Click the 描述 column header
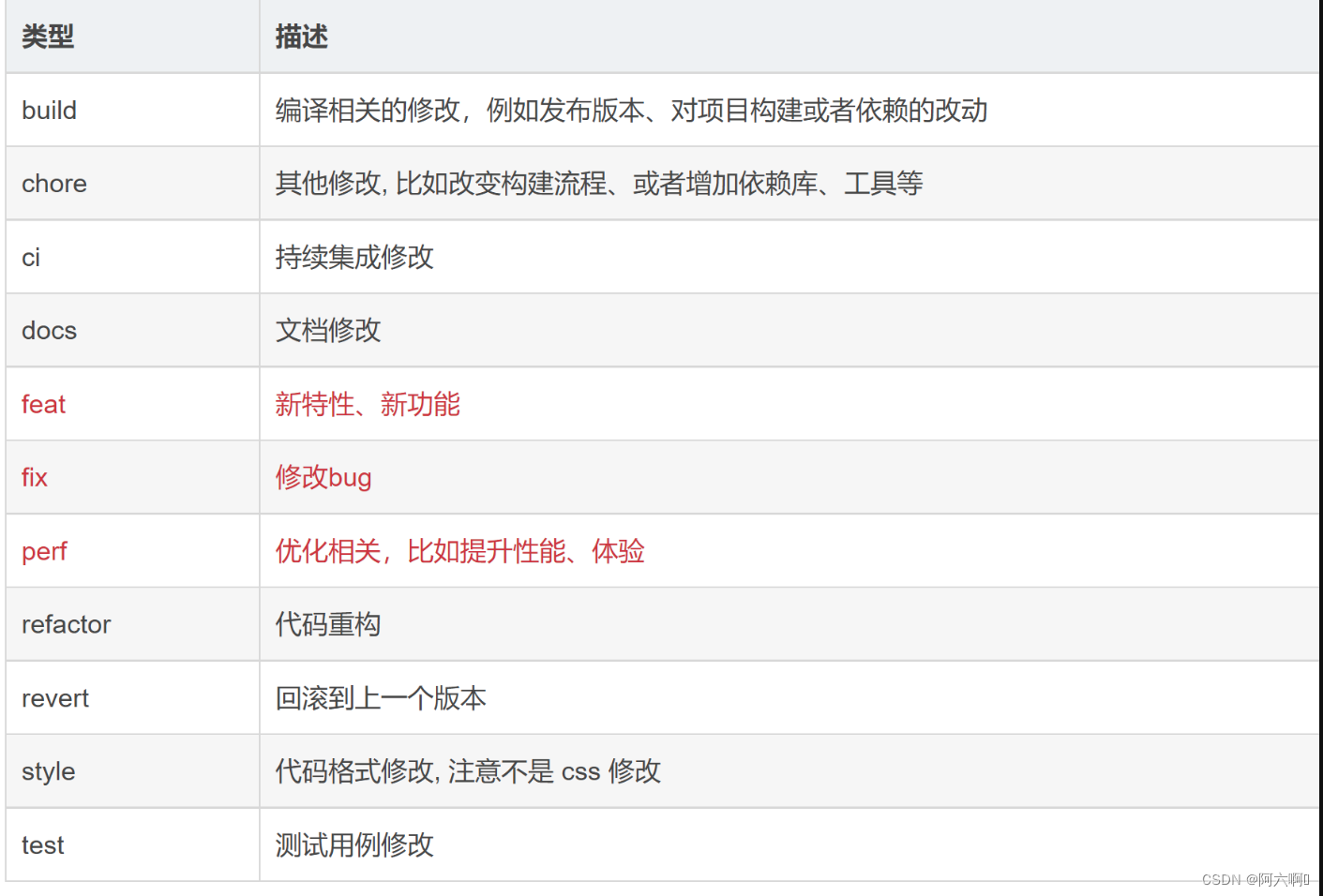The height and width of the screenshot is (896, 1323). [x=298, y=37]
